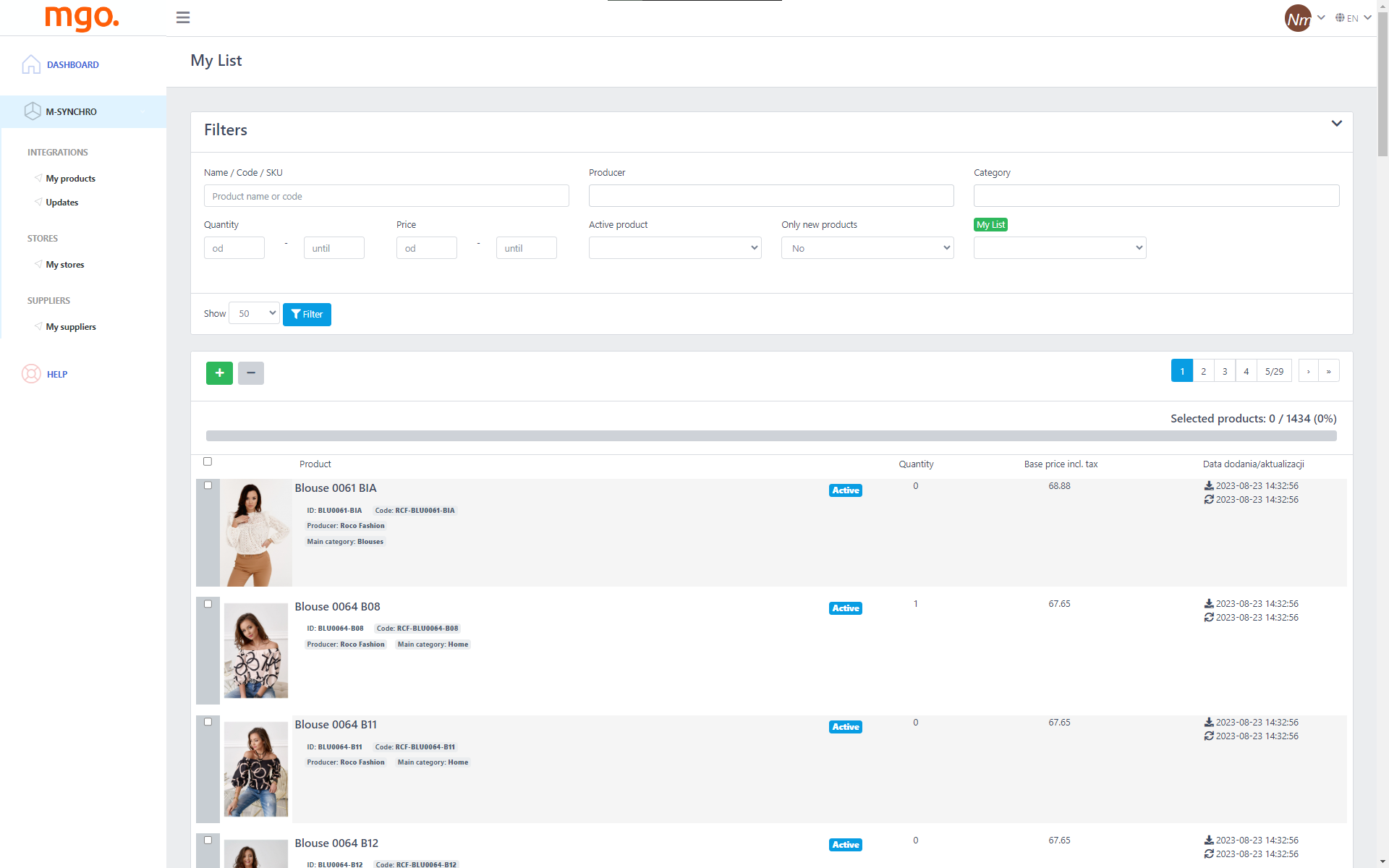Select all products with header checkbox

click(208, 461)
